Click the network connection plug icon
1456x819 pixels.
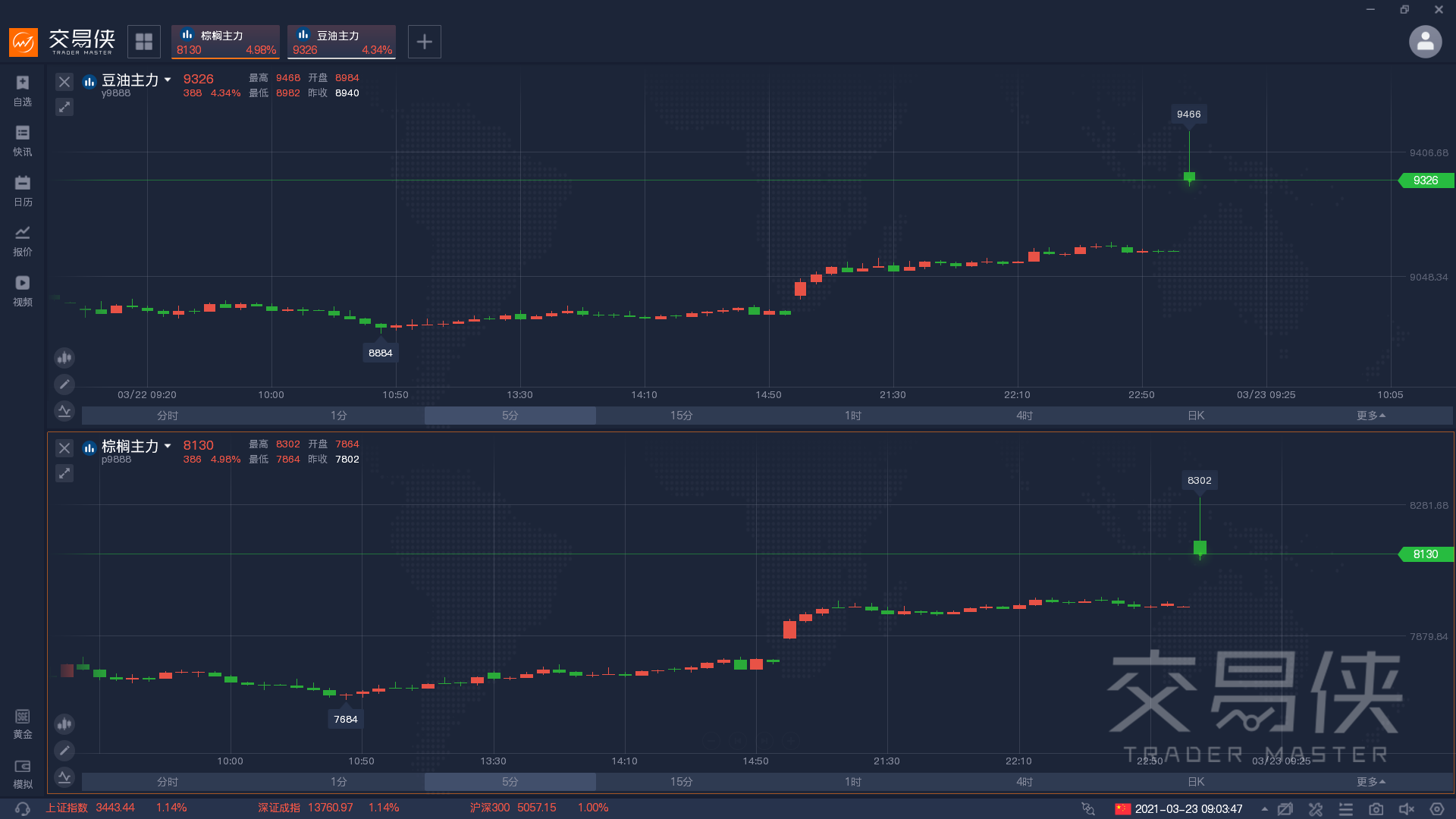(1088, 808)
